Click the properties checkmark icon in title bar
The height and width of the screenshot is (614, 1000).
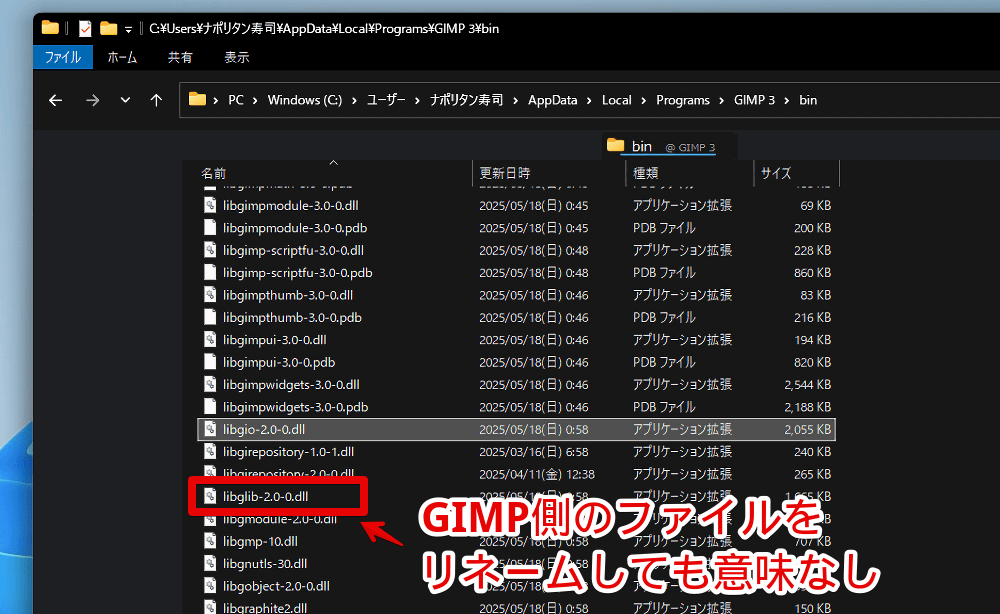point(85,29)
